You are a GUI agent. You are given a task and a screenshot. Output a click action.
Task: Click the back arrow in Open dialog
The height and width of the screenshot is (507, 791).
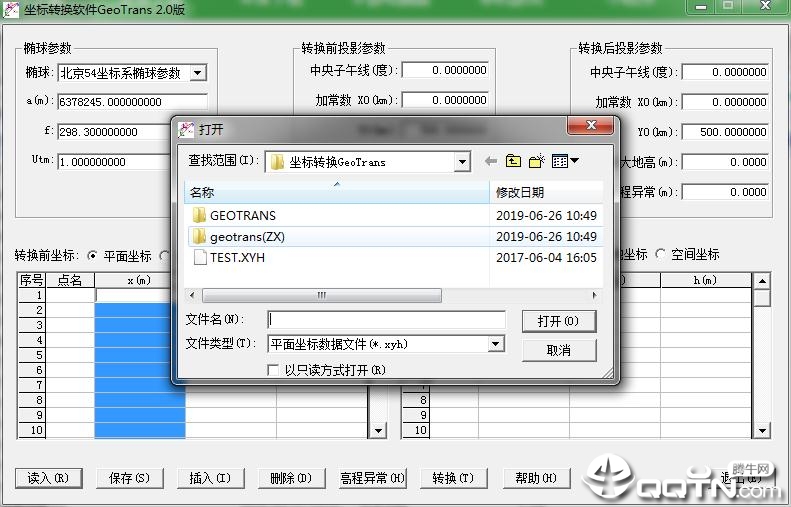tap(490, 161)
